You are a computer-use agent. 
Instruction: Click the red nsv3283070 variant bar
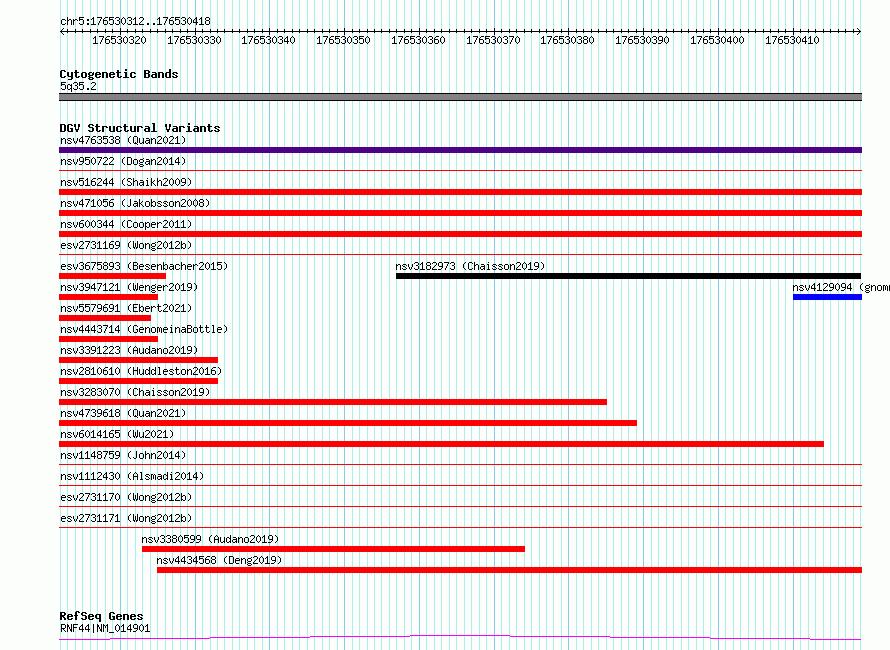point(333,402)
